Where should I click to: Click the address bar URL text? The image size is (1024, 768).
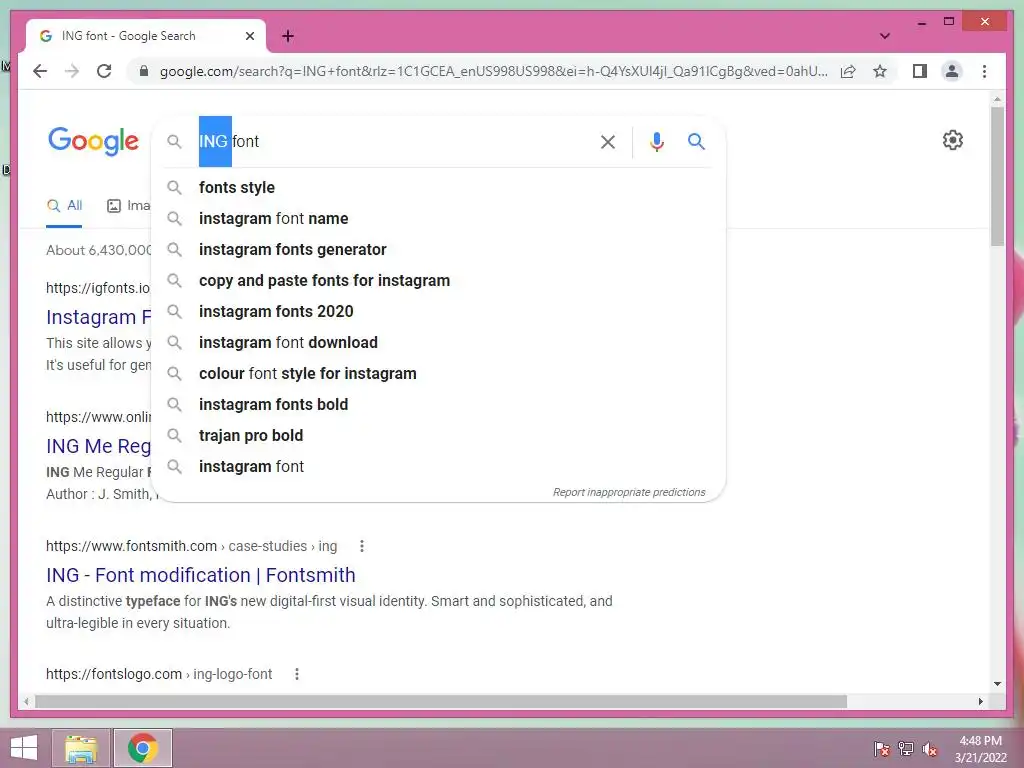point(494,71)
